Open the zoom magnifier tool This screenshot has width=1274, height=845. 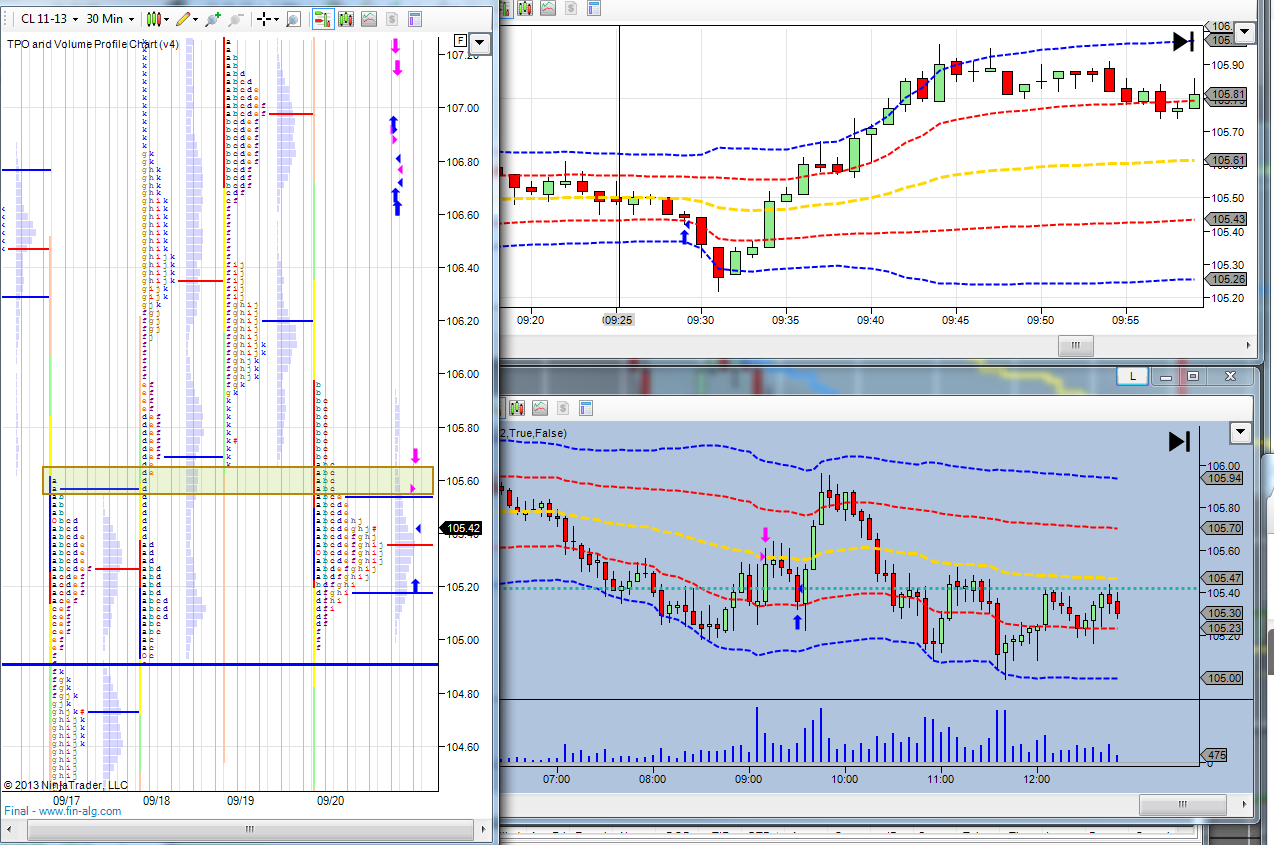click(x=292, y=19)
